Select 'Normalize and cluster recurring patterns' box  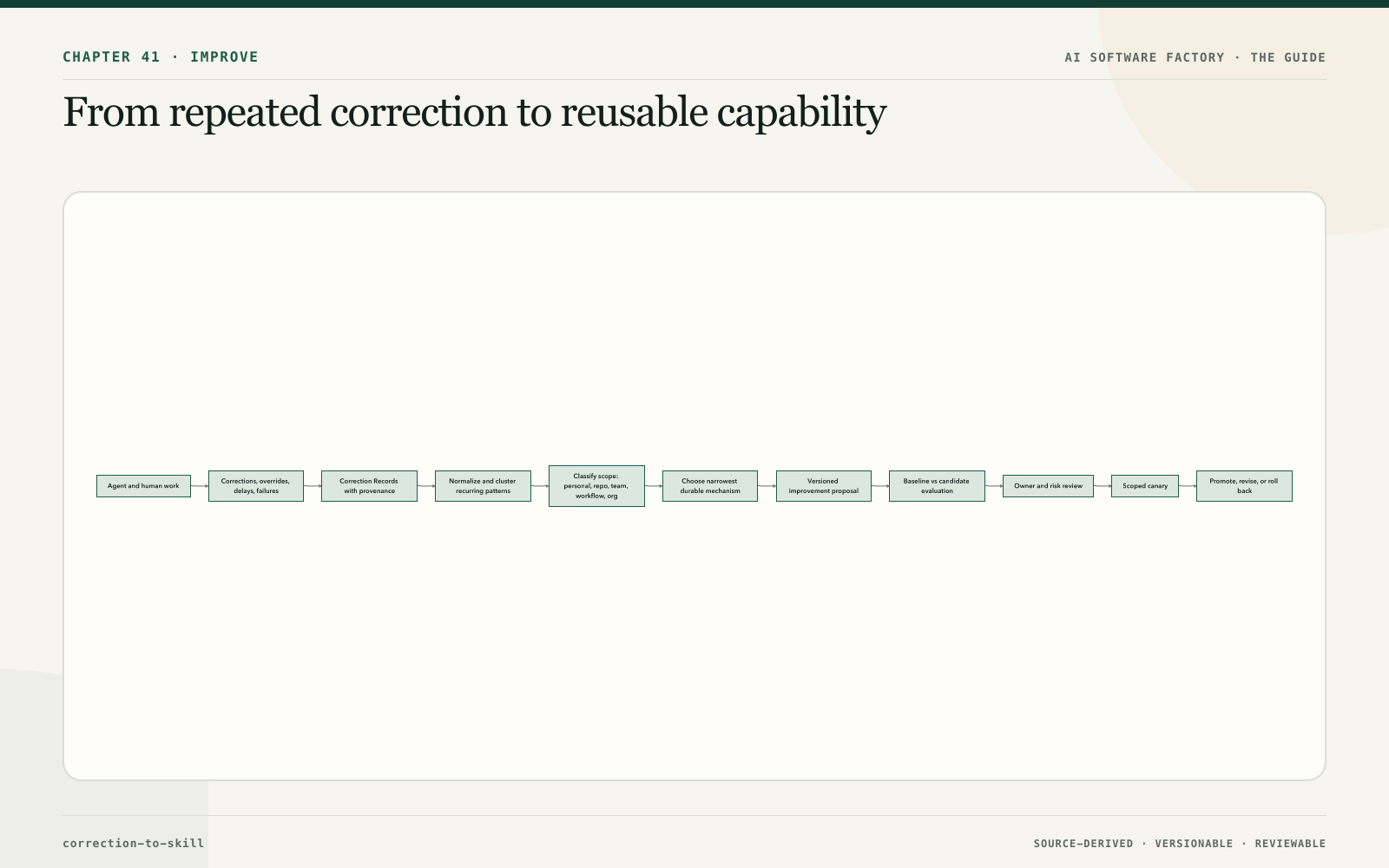point(483,486)
